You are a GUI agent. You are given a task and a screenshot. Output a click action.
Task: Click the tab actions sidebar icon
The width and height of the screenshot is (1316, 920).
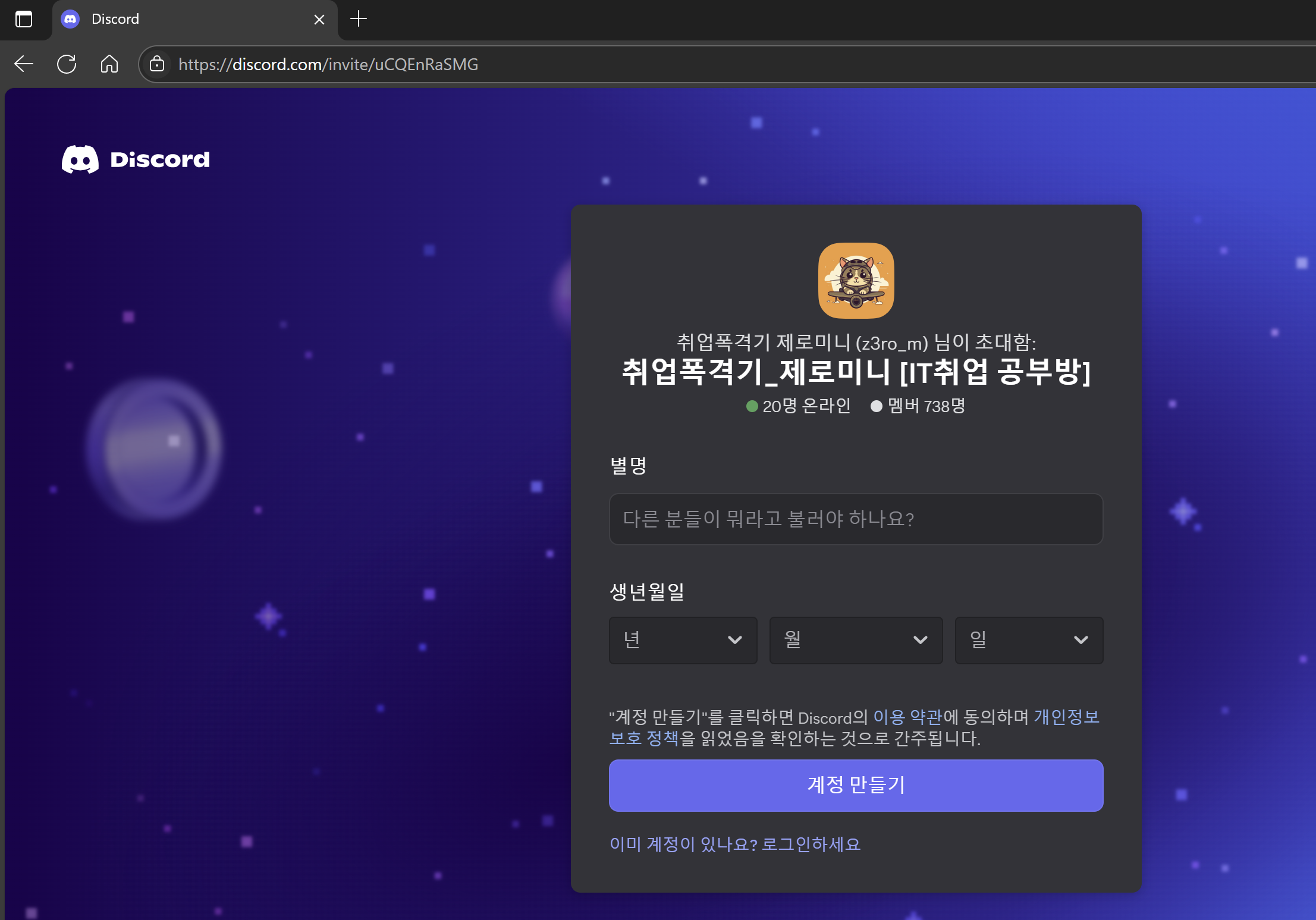point(24,19)
